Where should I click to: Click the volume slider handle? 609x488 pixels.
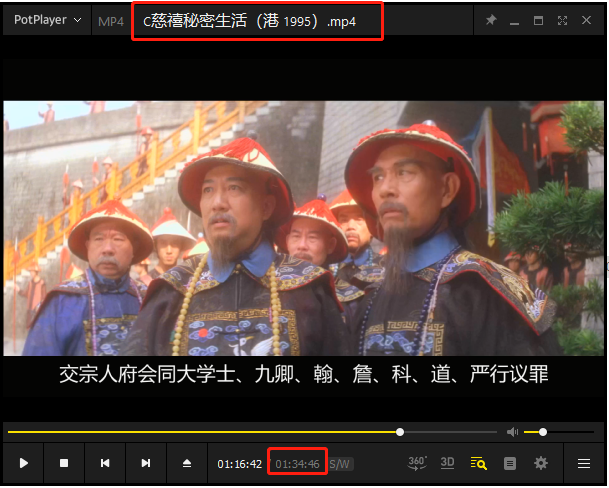click(x=543, y=432)
